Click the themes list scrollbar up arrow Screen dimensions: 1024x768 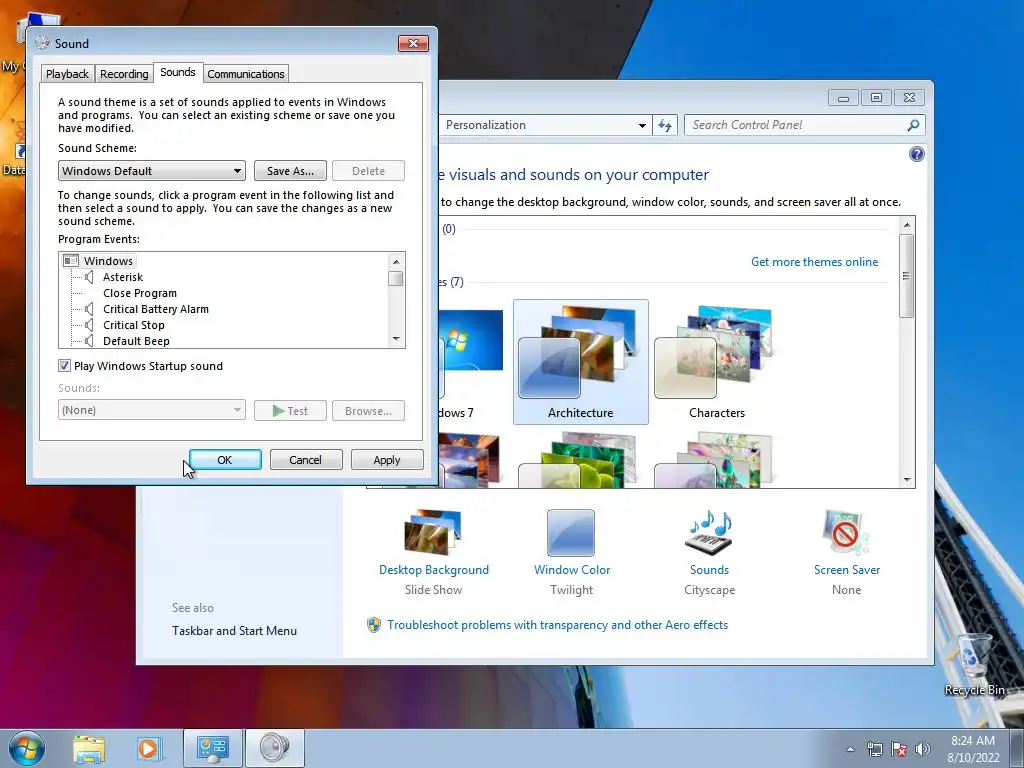coord(906,225)
